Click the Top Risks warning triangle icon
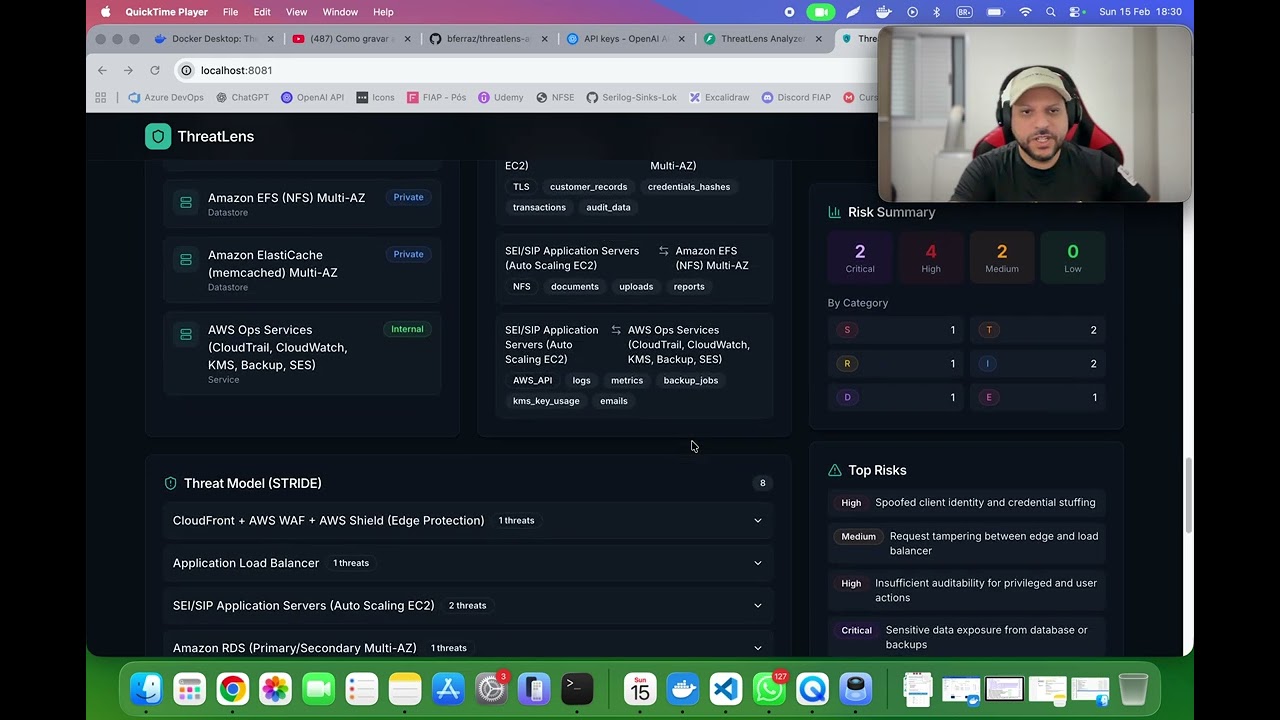This screenshot has width=1280, height=720. coord(834,470)
